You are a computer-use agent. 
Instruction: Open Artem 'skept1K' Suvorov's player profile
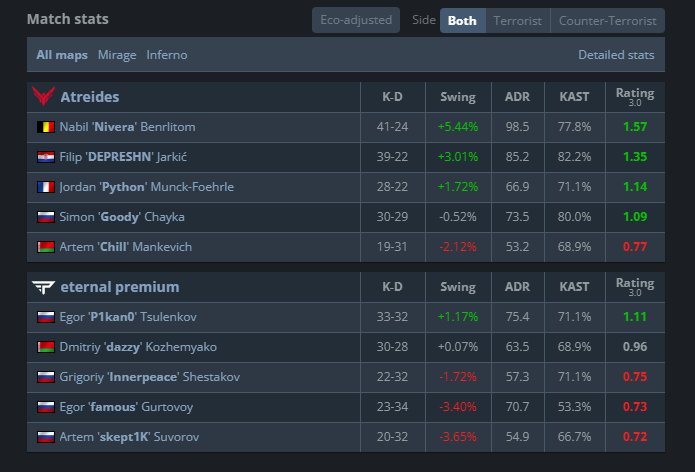coord(129,437)
